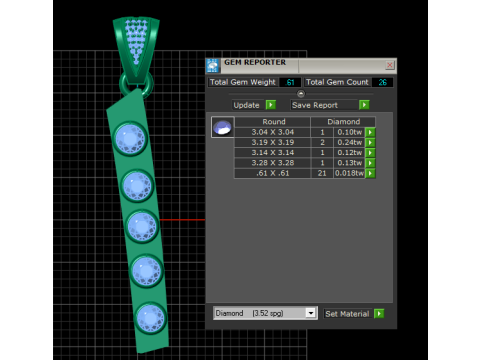
Task: Click the Gem Reporter title bar icon
Action: tap(213, 65)
